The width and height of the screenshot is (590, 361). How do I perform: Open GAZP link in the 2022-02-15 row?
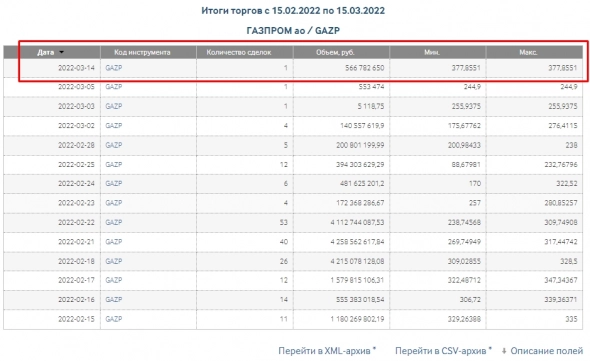point(114,319)
